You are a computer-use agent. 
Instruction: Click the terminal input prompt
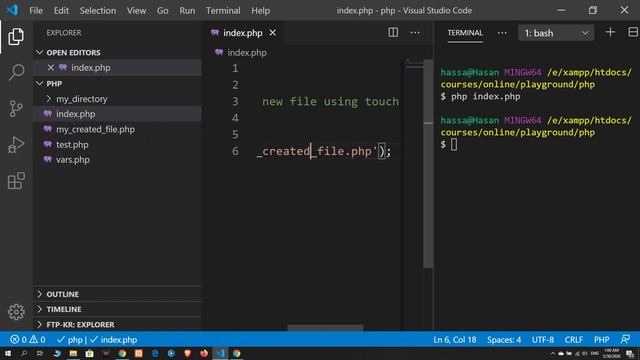coord(454,144)
